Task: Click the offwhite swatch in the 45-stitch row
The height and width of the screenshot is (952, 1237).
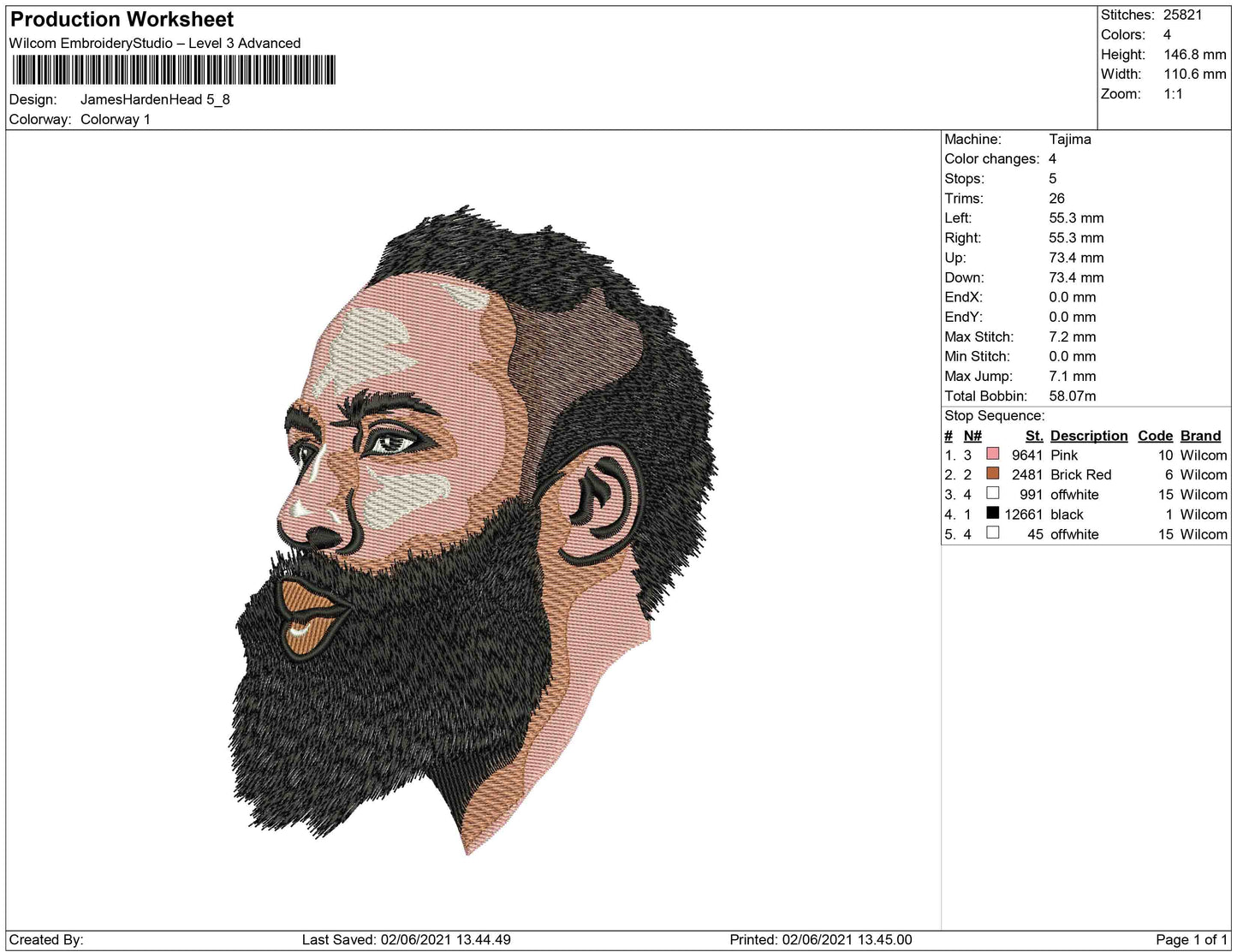Action: [x=993, y=533]
